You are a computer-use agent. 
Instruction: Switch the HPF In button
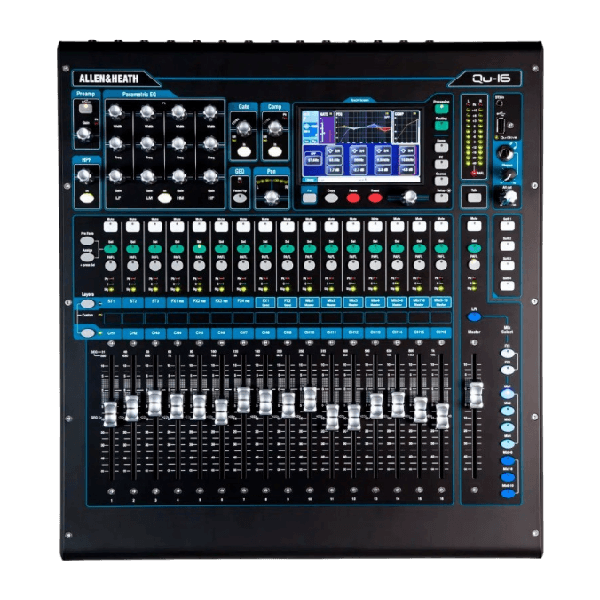[x=87, y=198]
